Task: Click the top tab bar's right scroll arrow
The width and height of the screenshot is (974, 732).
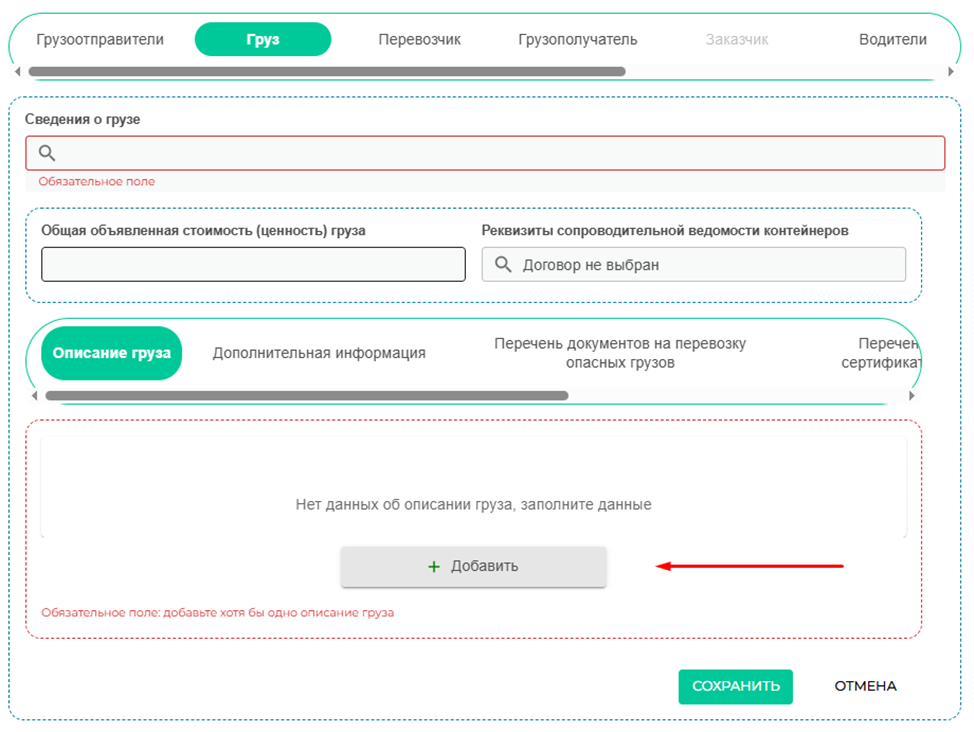Action: [950, 72]
